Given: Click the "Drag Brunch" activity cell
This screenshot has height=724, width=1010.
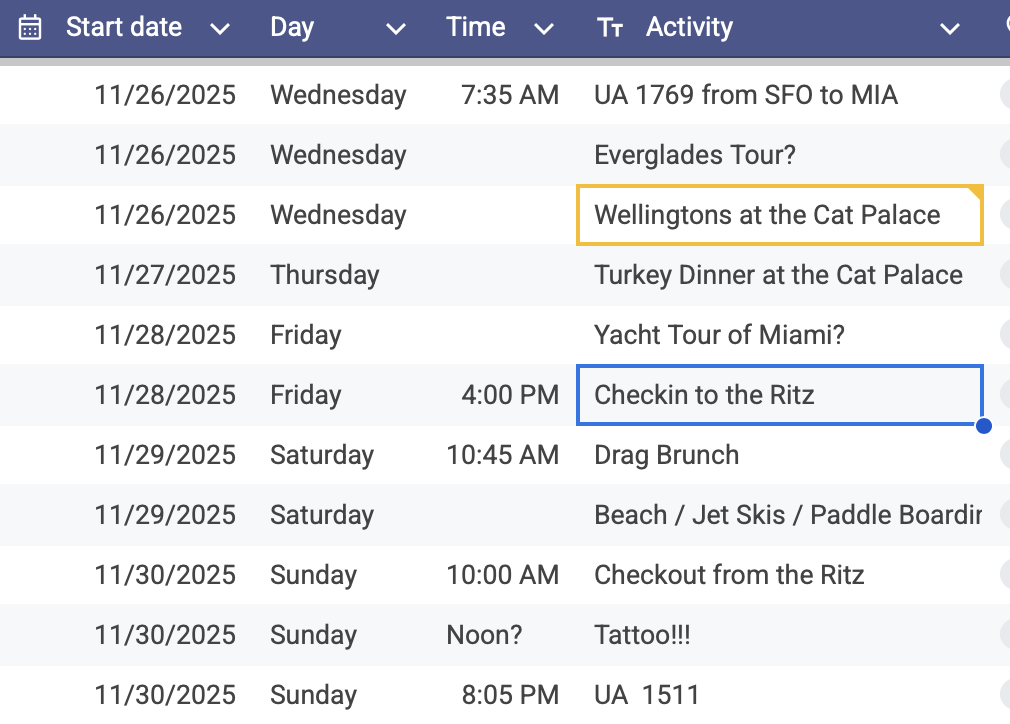Looking at the screenshot, I should click(x=667, y=456).
